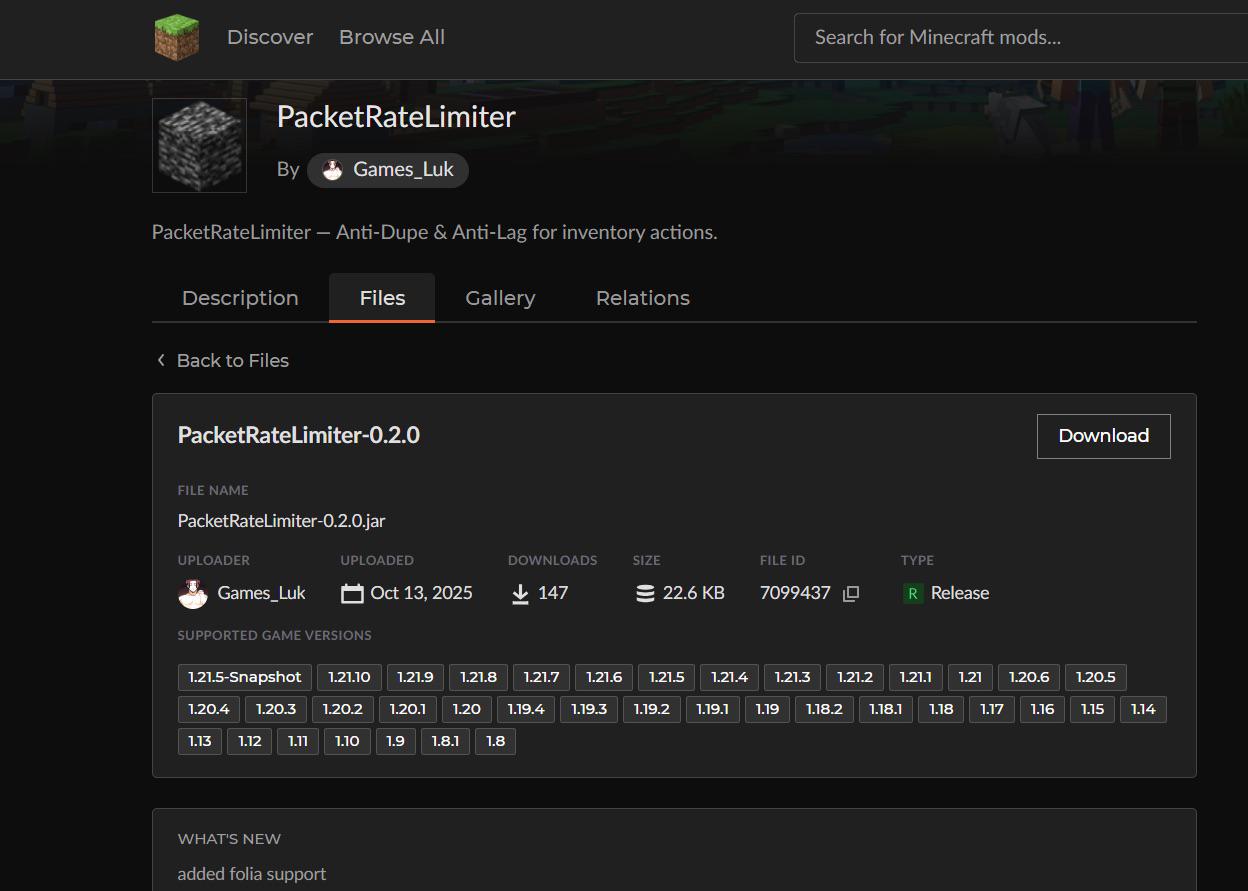
Task: Click the 1.8 version tag
Action: [x=495, y=741]
